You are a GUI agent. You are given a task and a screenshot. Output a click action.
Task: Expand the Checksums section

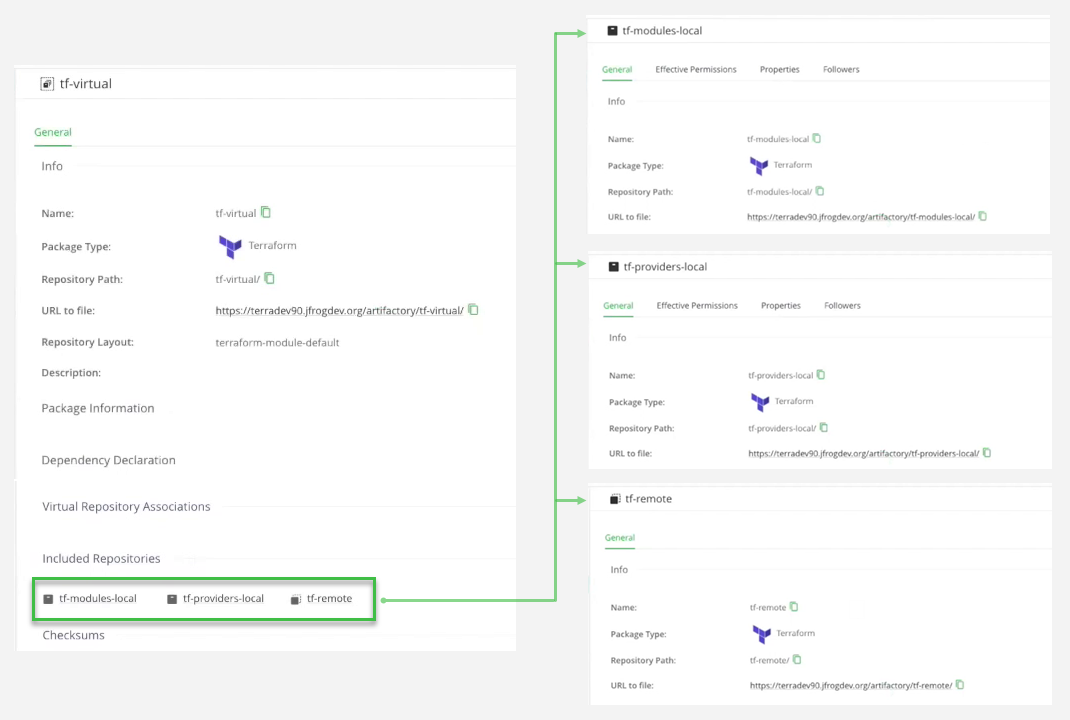73,635
